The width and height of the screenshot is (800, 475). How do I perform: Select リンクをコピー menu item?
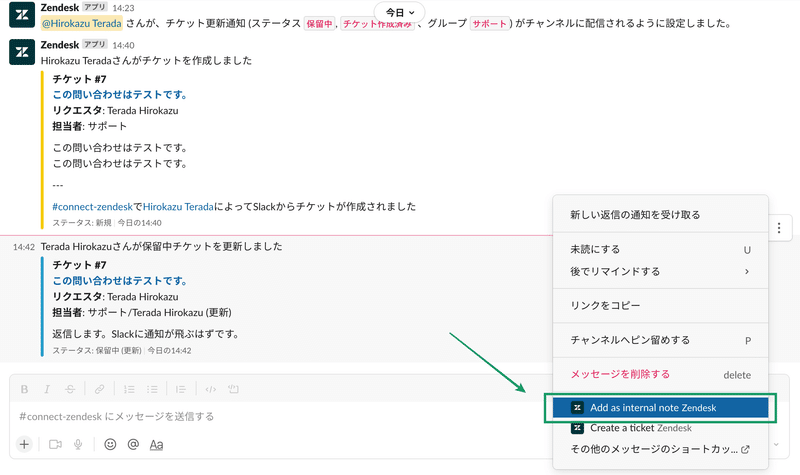[x=661, y=306]
